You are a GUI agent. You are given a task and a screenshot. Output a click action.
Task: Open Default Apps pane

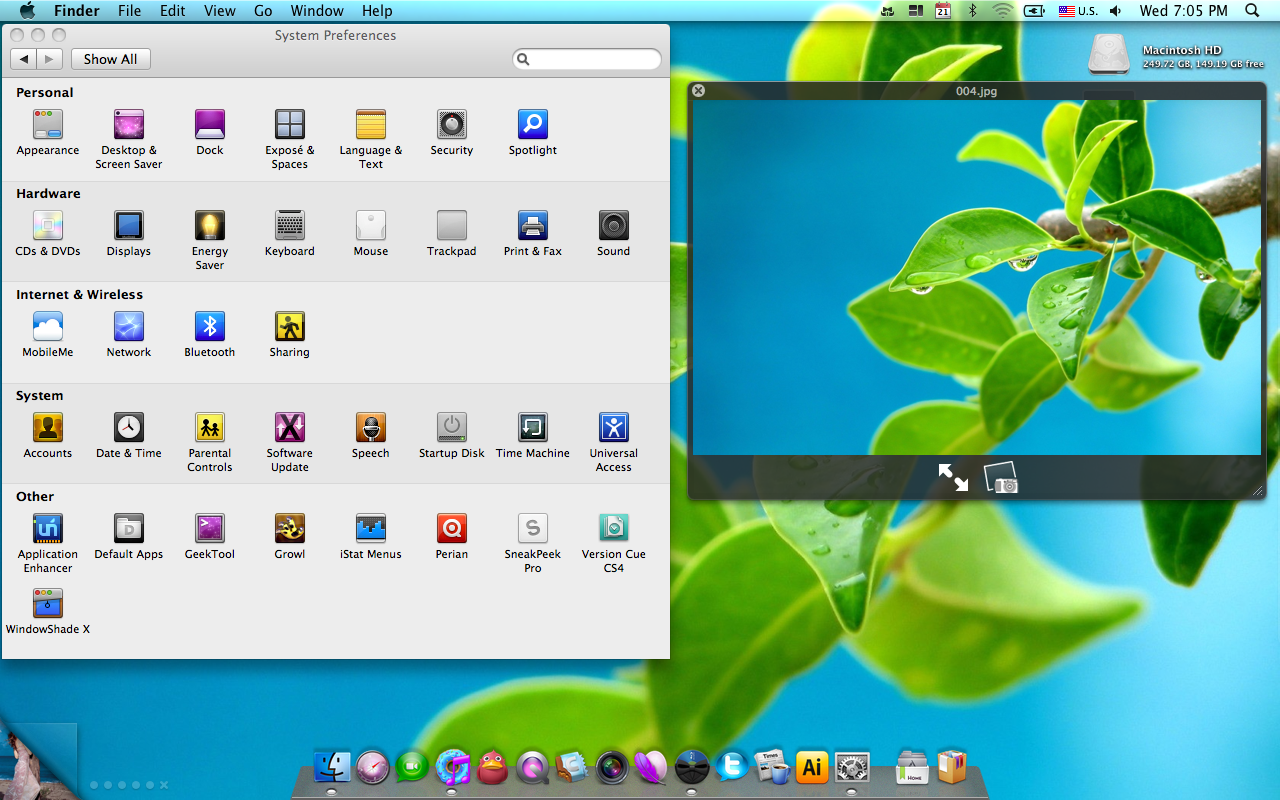[x=129, y=536]
